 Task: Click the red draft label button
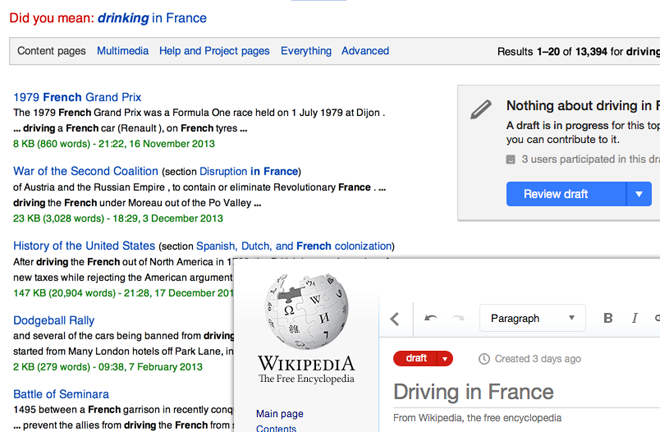(x=416, y=358)
